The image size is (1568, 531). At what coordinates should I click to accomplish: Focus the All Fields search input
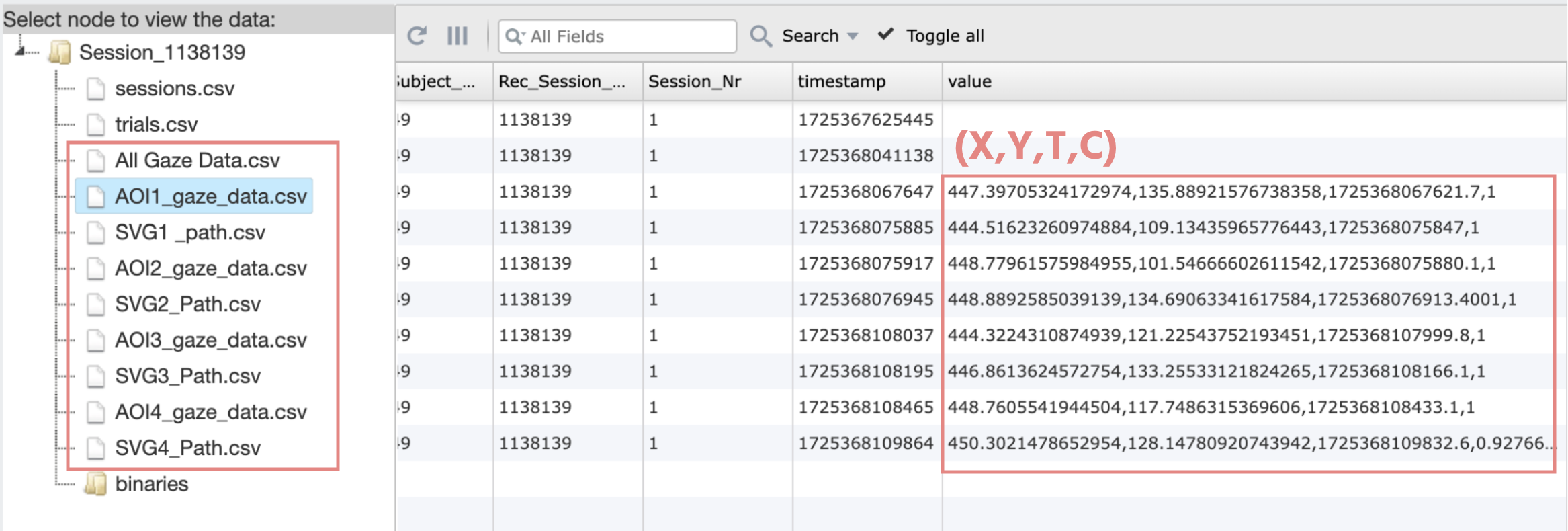point(617,36)
